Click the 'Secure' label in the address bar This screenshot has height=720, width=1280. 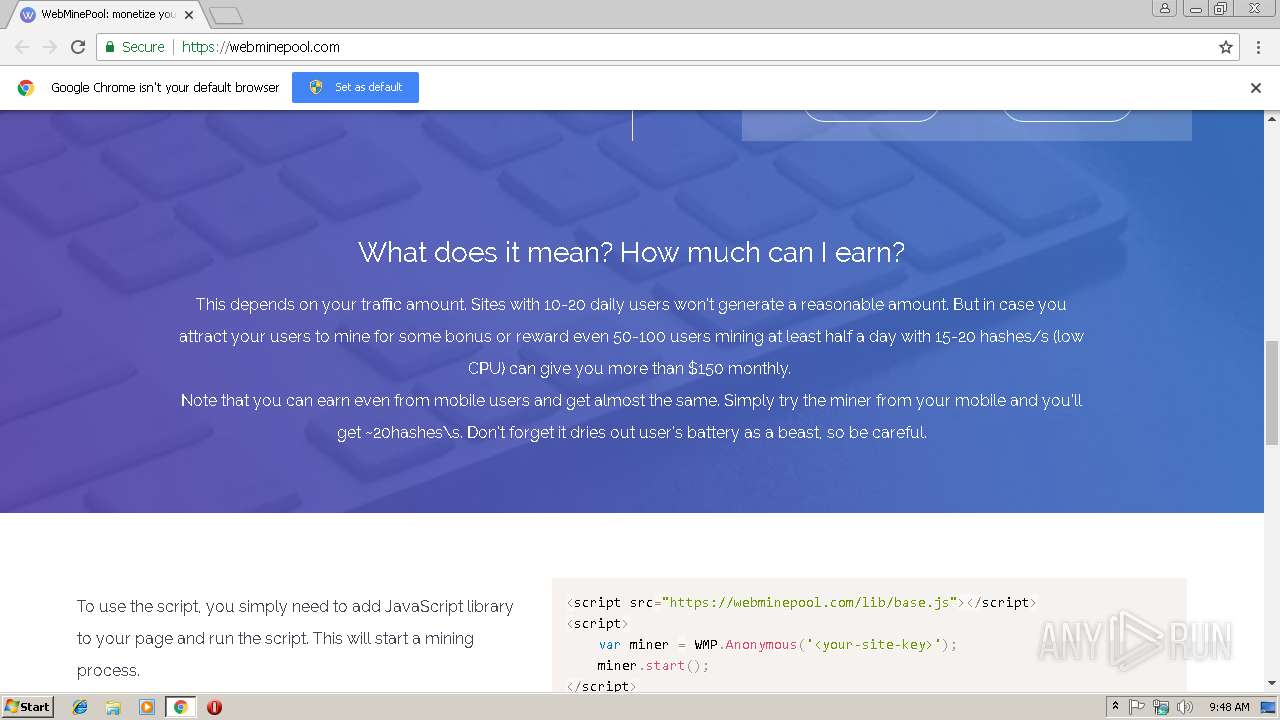click(x=143, y=47)
